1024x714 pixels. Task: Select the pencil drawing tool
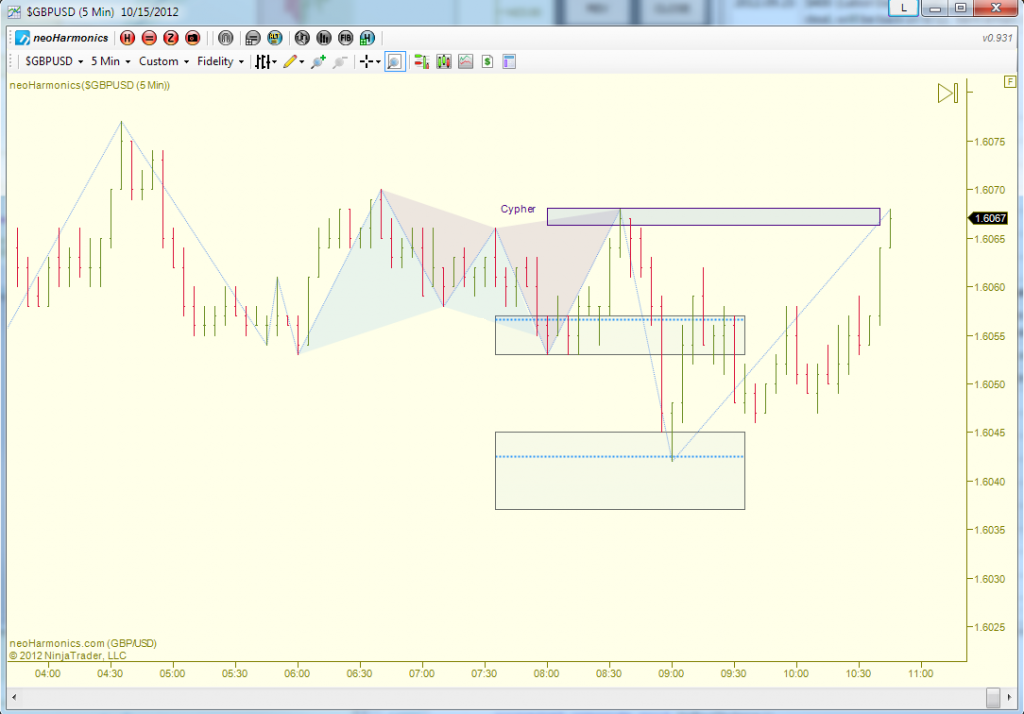point(291,62)
